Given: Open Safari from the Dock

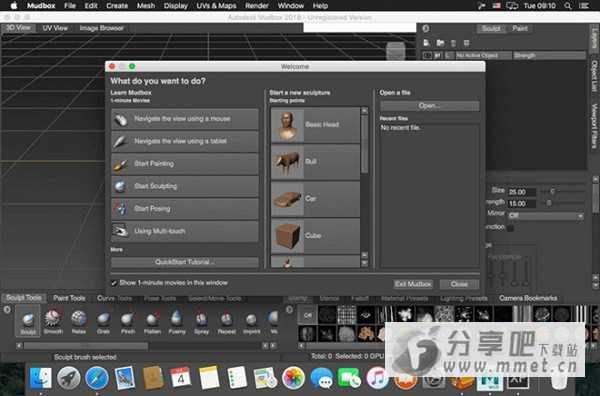Looking at the screenshot, I should (x=96, y=378).
